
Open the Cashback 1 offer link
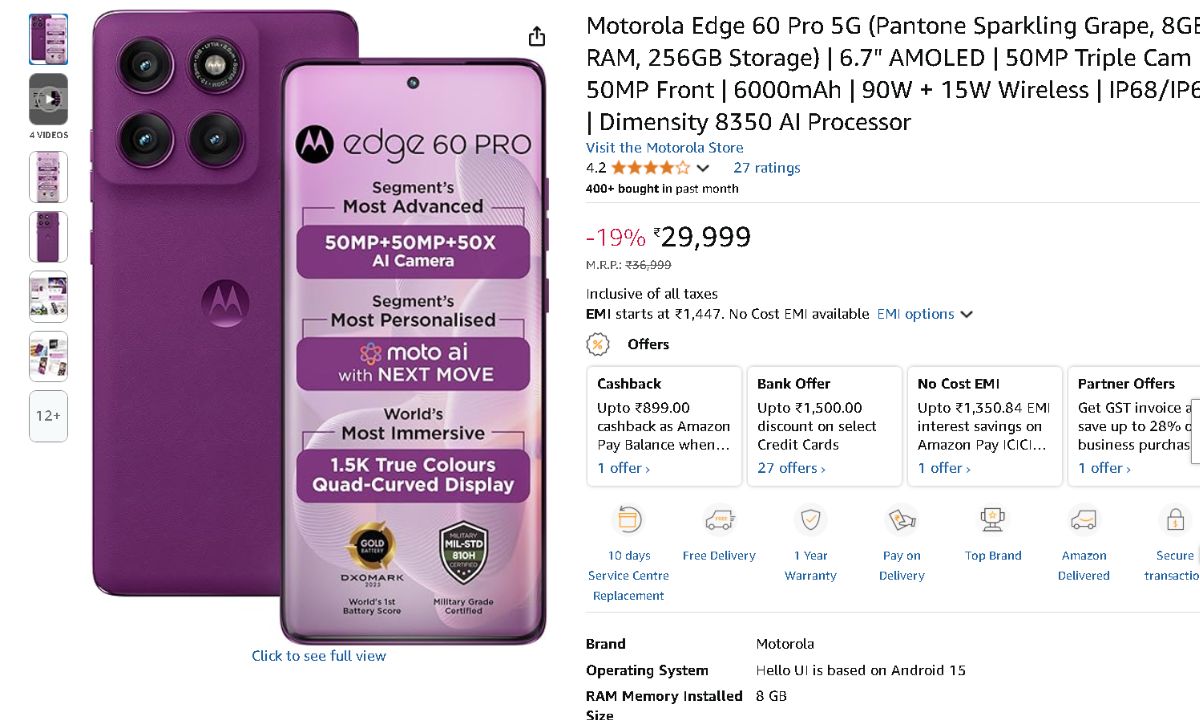click(623, 468)
